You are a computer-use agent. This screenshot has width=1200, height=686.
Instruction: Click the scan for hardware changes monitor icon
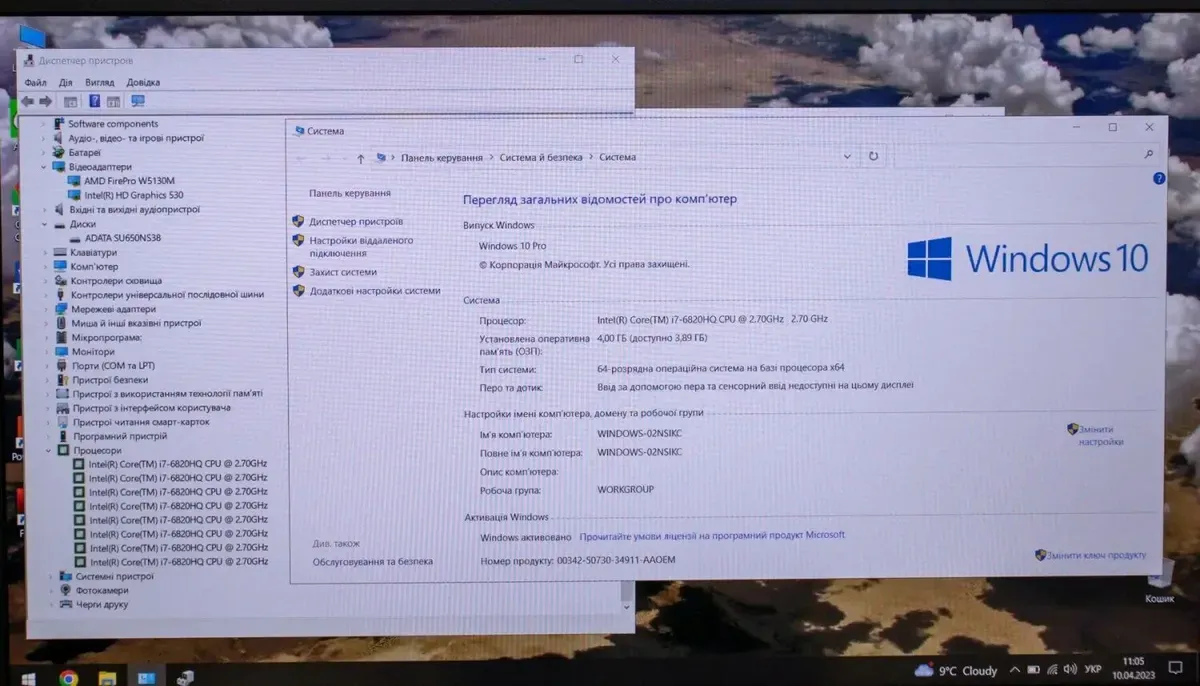(x=137, y=101)
